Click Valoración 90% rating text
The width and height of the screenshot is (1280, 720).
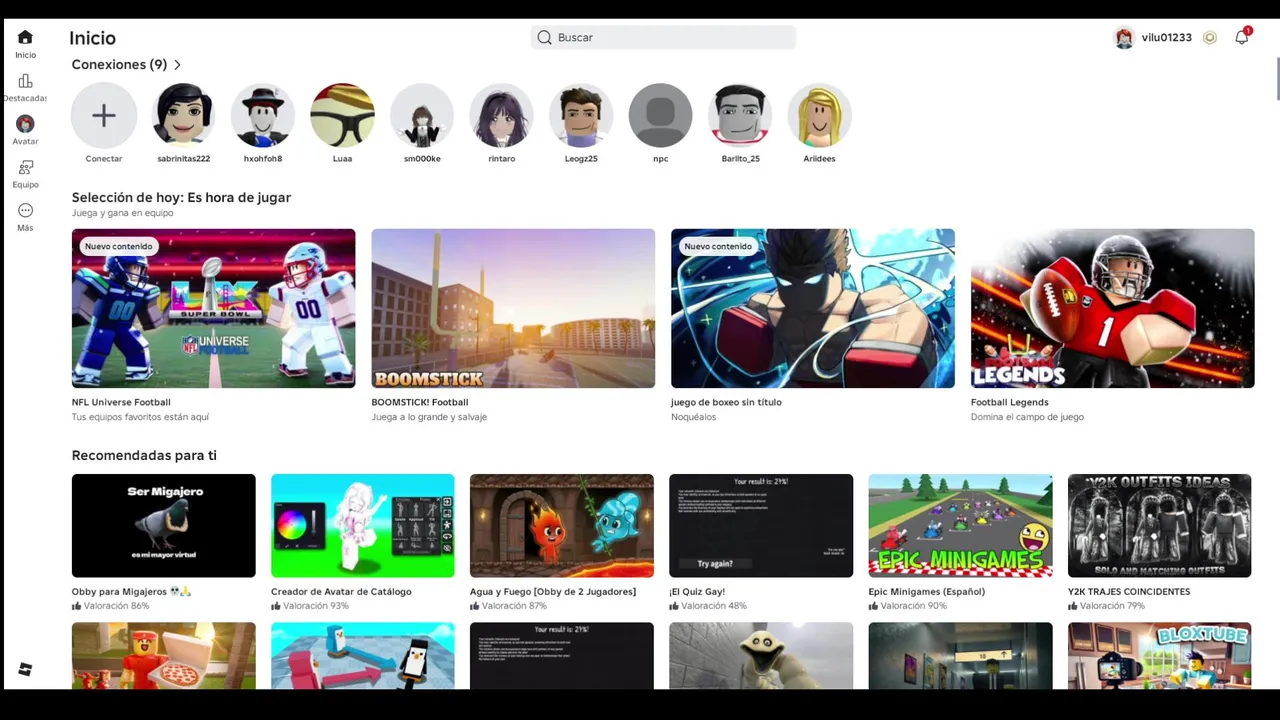point(913,606)
